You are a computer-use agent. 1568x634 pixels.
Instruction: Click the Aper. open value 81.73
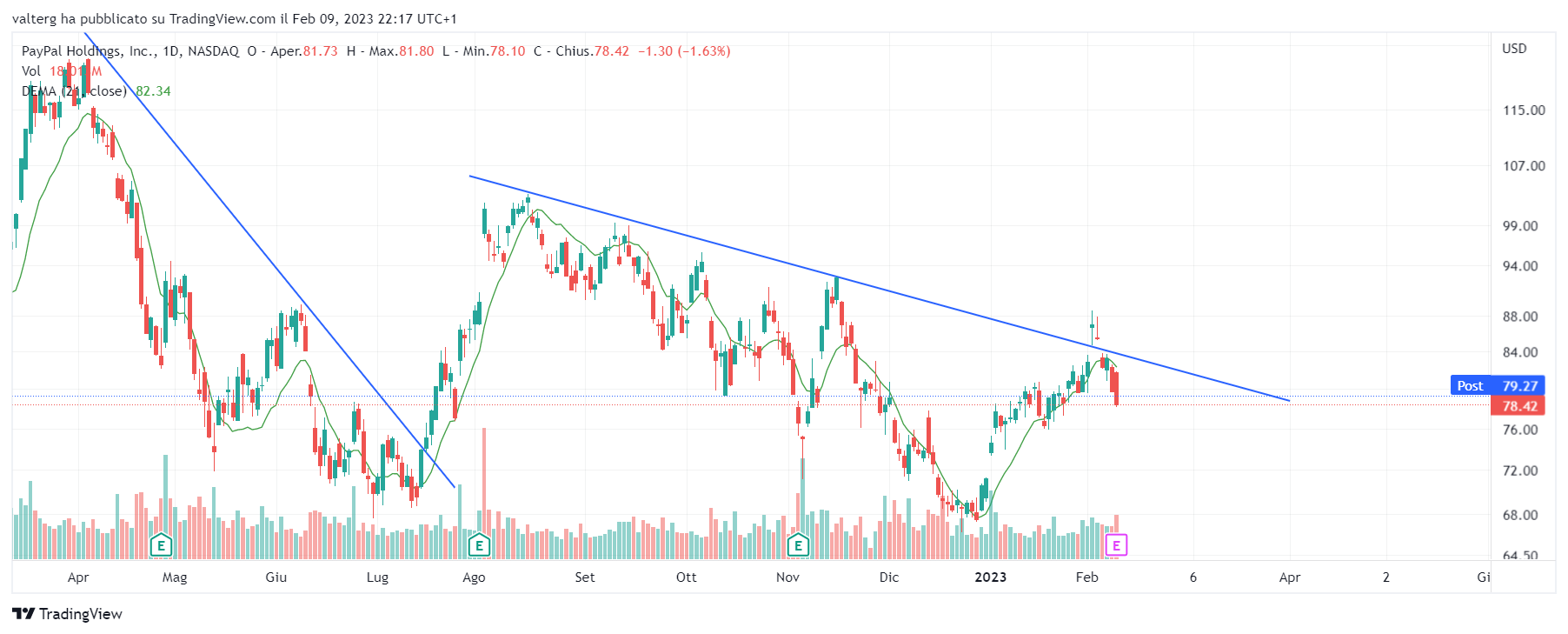[320, 51]
